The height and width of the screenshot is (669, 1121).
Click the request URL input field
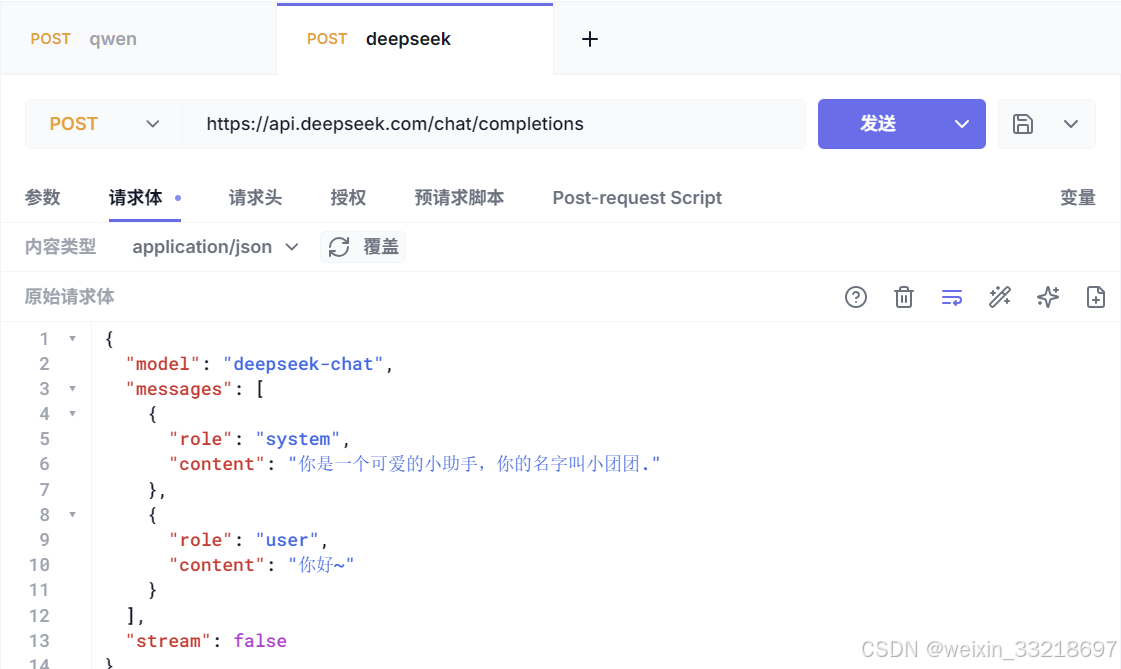(494, 124)
